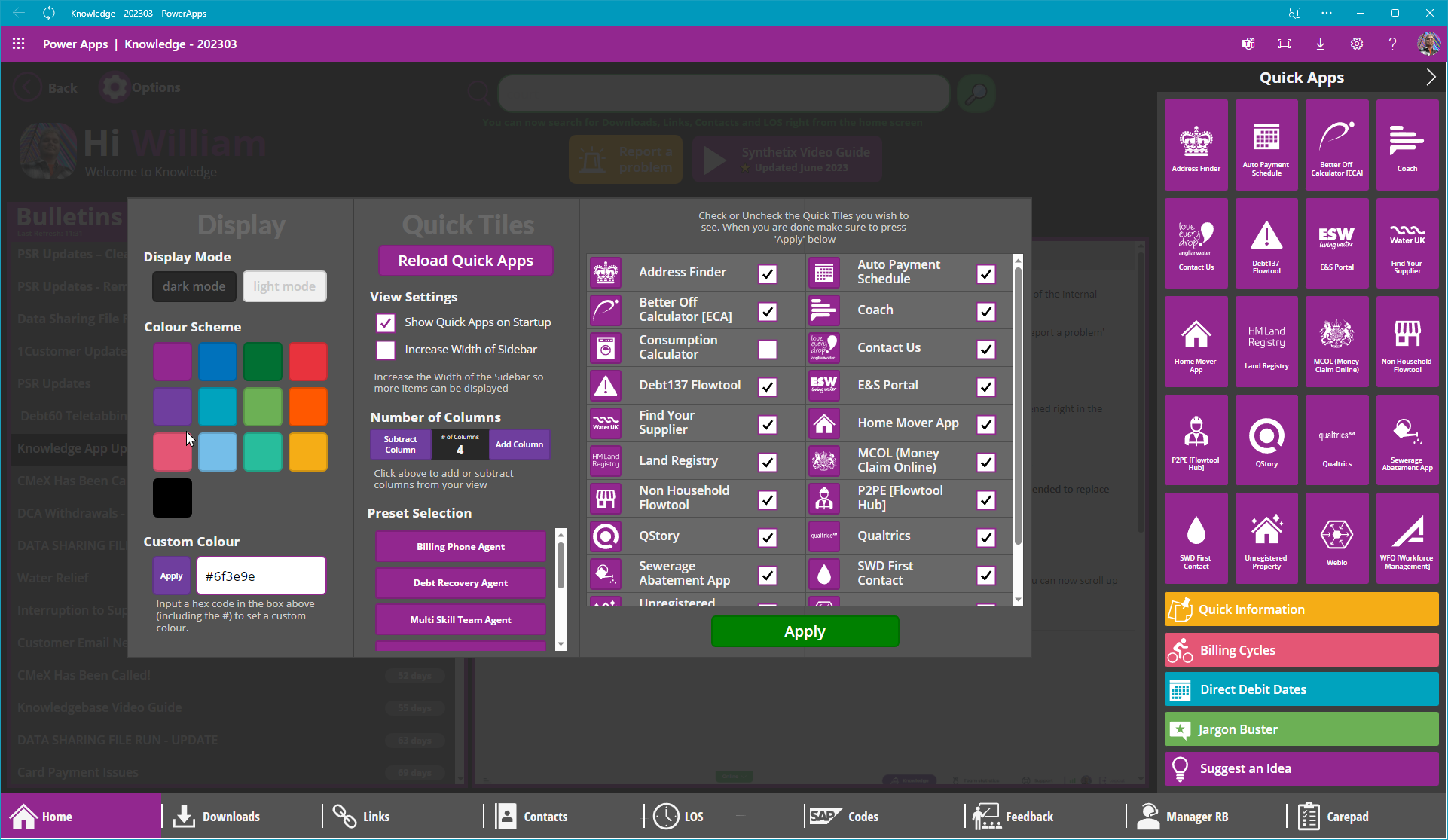1448x840 pixels.
Task: Click the Power Apps waffle launcher icon
Action: tap(19, 44)
